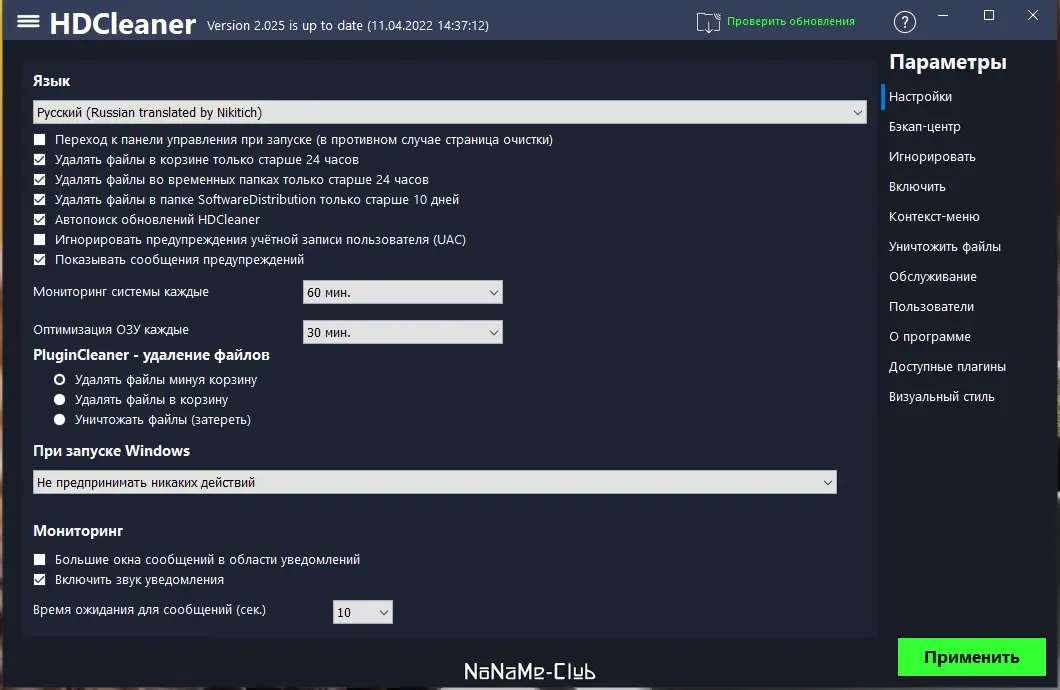Uncheck Удалять файлы в корзине старше 24 часов

point(40,159)
